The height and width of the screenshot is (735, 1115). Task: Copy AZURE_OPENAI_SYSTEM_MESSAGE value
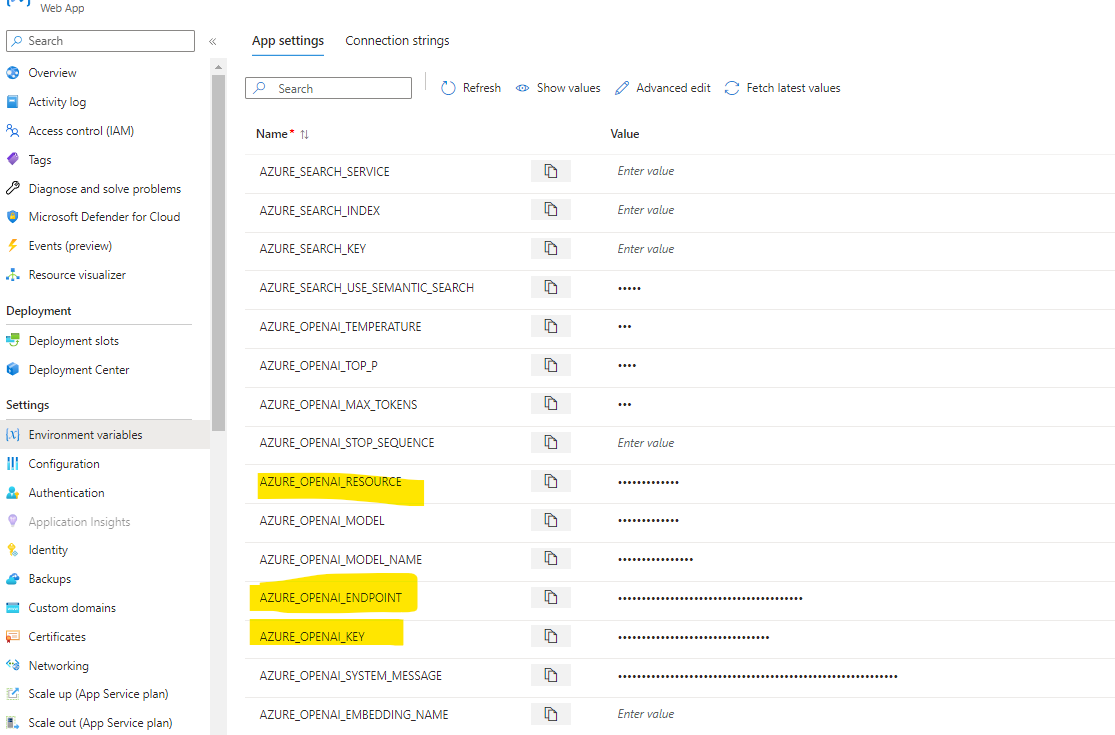pos(550,675)
